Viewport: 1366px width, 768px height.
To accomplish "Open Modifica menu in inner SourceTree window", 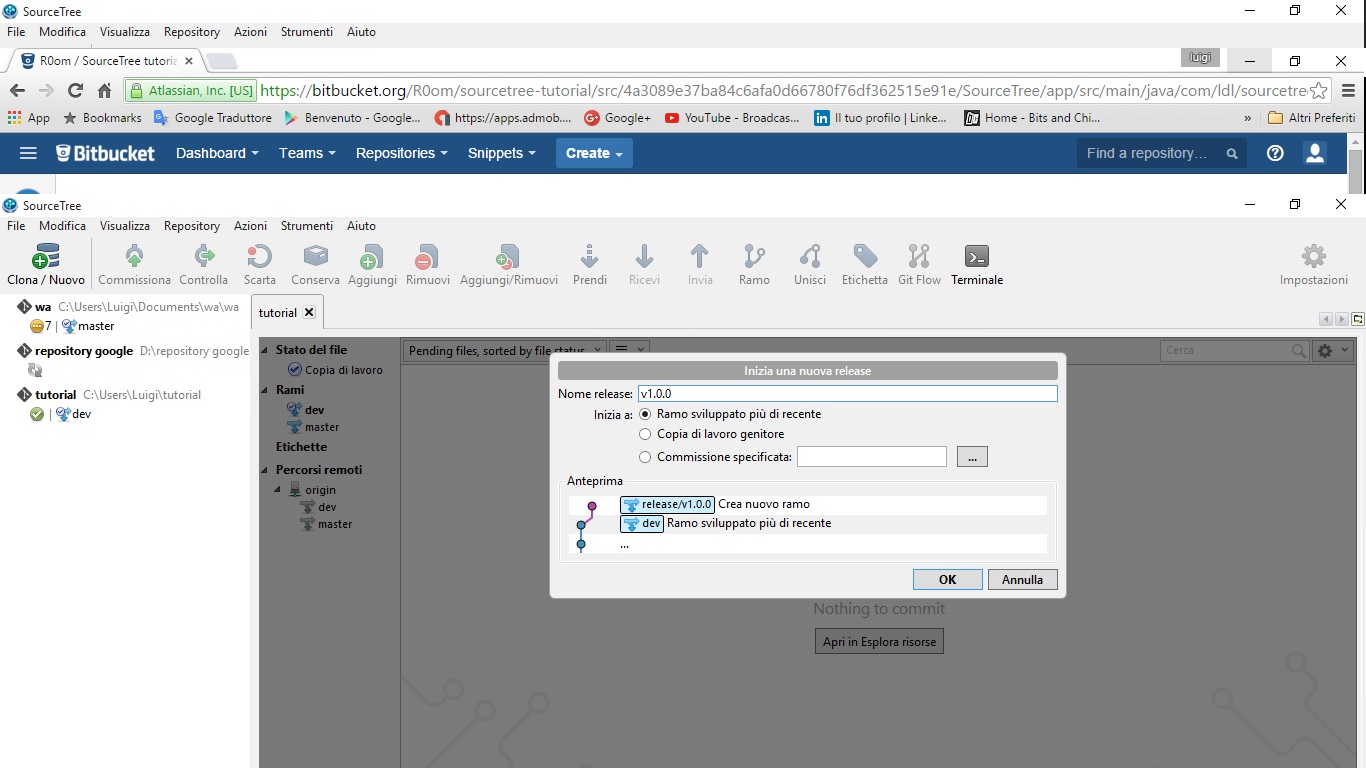I will 62,226.
